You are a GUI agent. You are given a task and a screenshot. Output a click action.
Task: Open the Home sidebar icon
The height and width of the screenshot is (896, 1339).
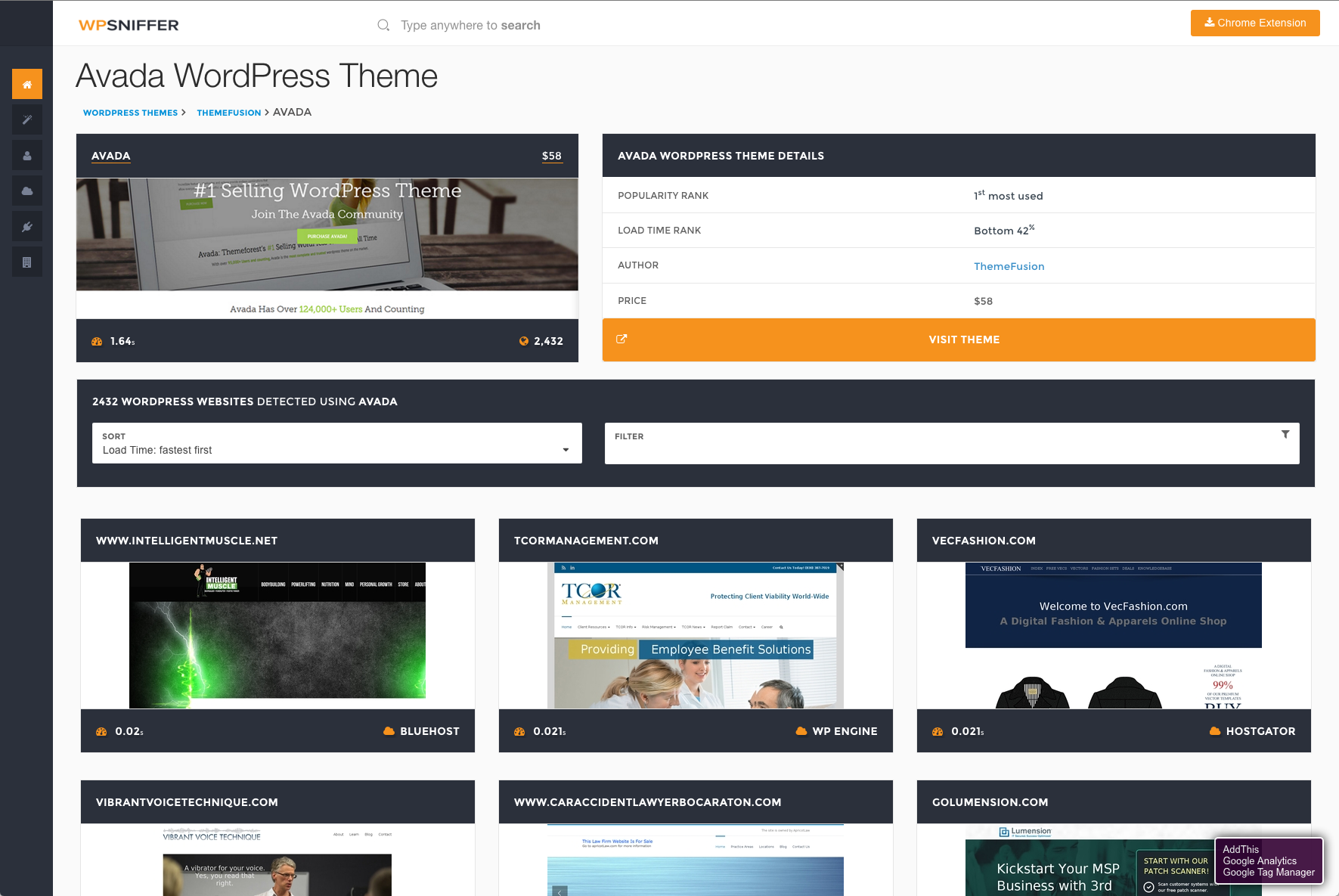[x=27, y=84]
